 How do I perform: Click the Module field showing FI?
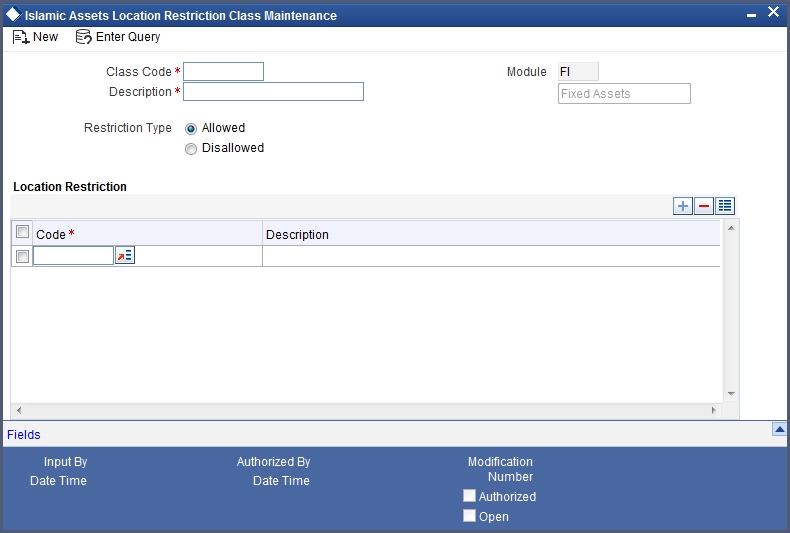pyautogui.click(x=578, y=72)
